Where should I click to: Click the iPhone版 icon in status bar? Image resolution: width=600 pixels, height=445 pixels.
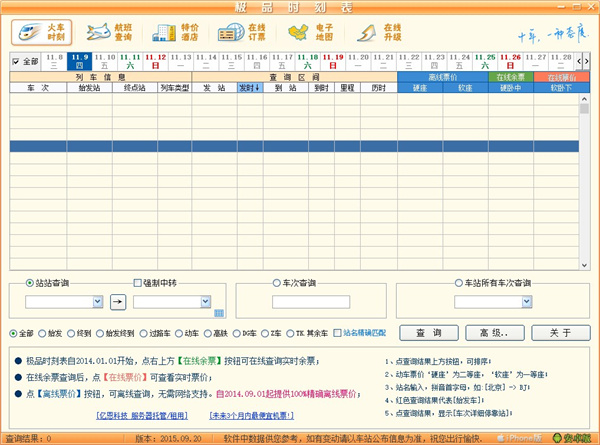click(x=520, y=438)
